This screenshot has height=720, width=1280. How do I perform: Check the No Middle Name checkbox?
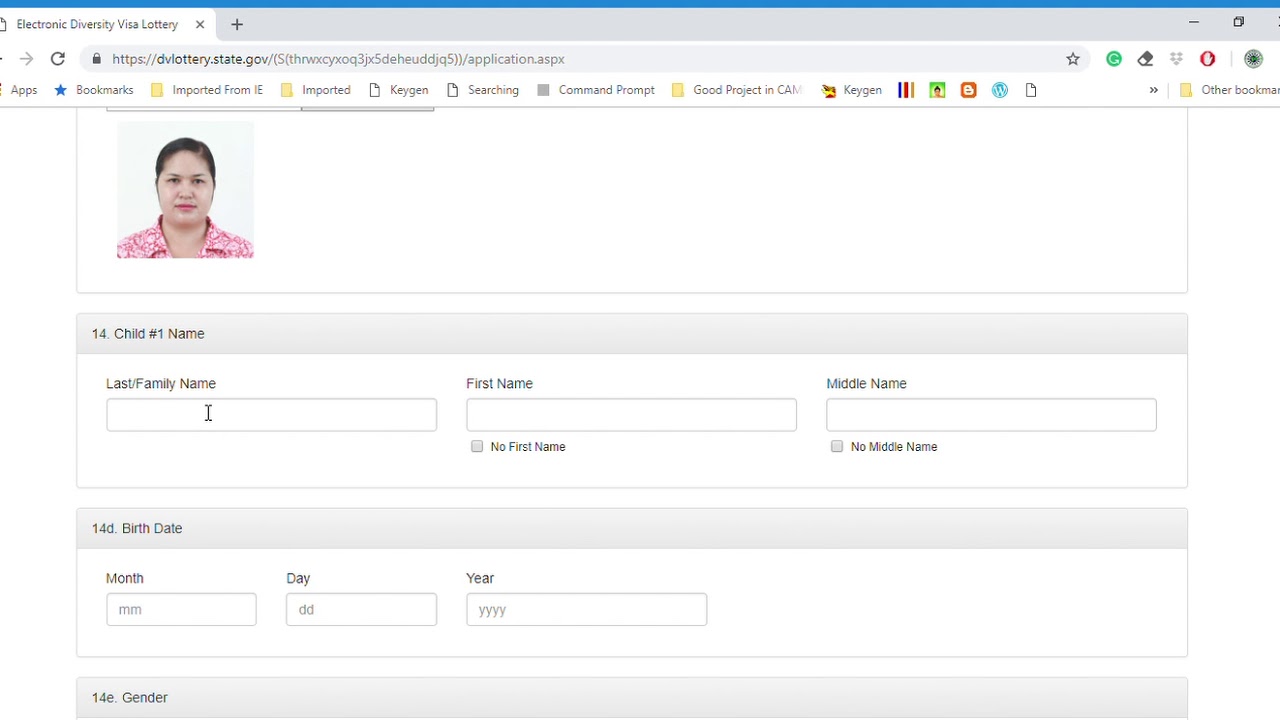pyautogui.click(x=837, y=446)
